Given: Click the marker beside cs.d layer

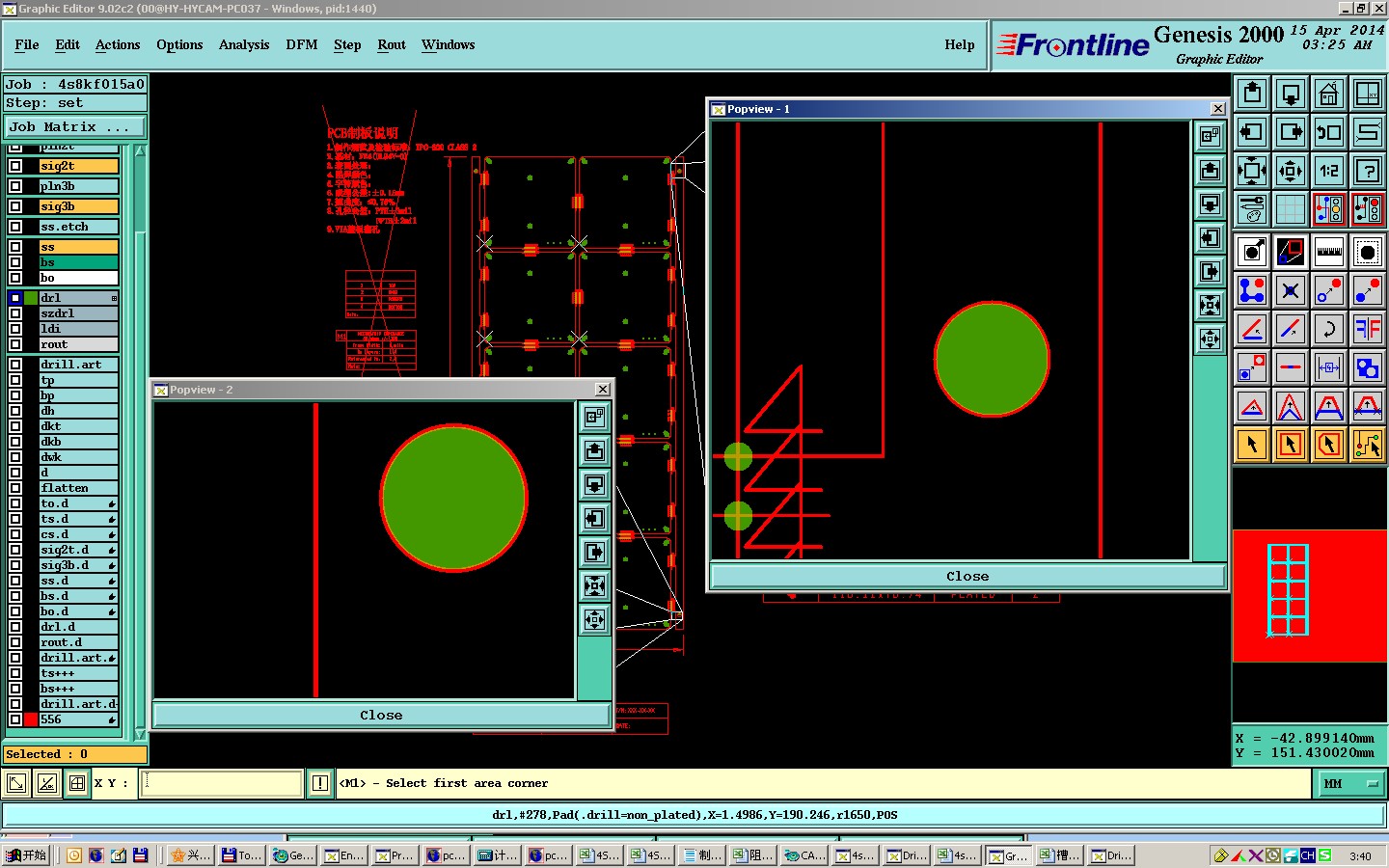Looking at the screenshot, I should point(112,534).
